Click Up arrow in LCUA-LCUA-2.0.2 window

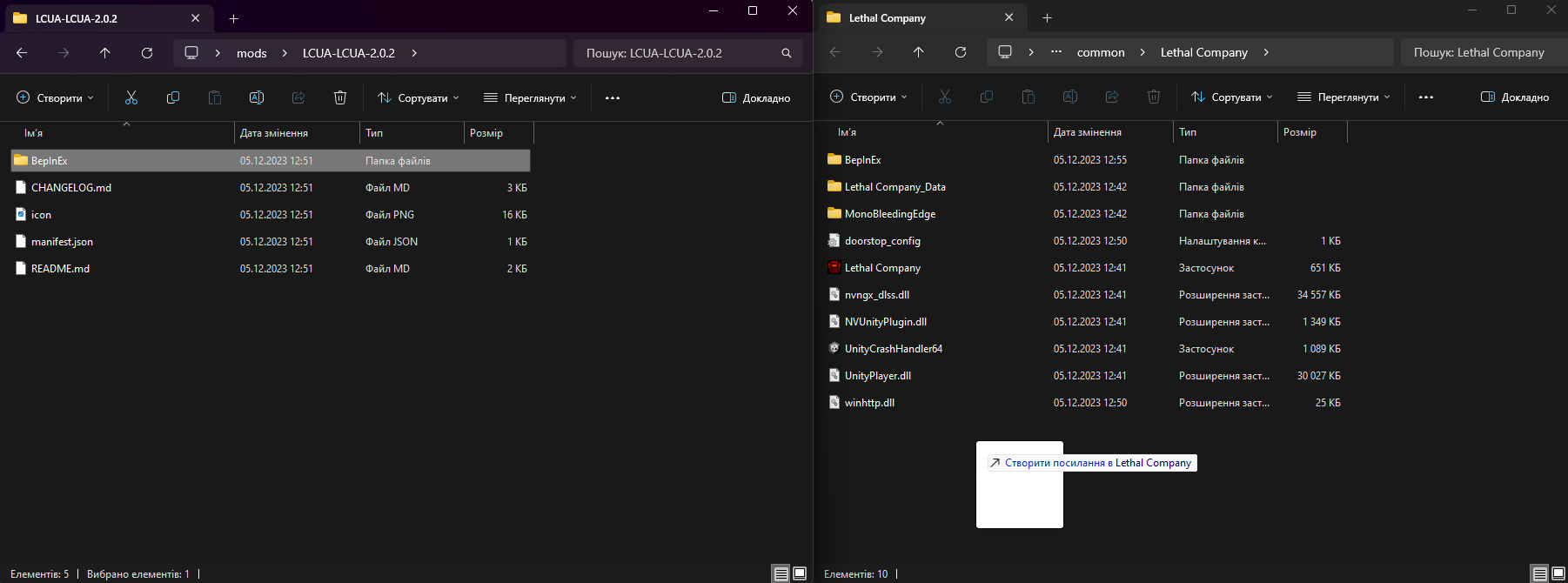(105, 53)
